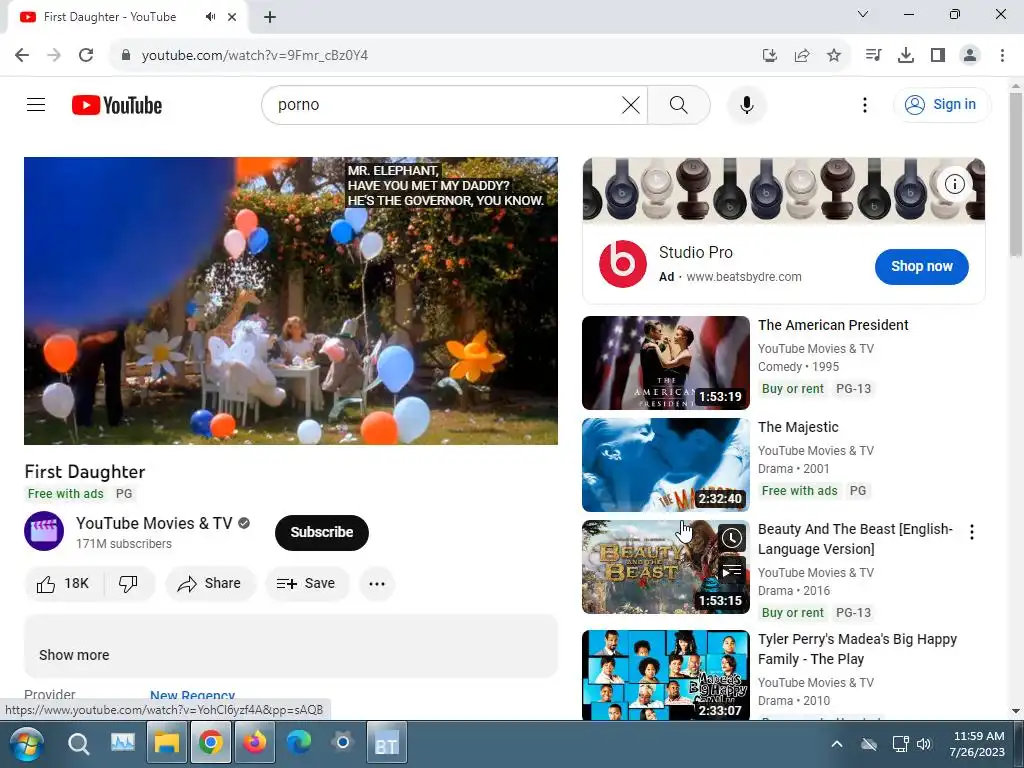Install app icon in address bar

point(770,56)
